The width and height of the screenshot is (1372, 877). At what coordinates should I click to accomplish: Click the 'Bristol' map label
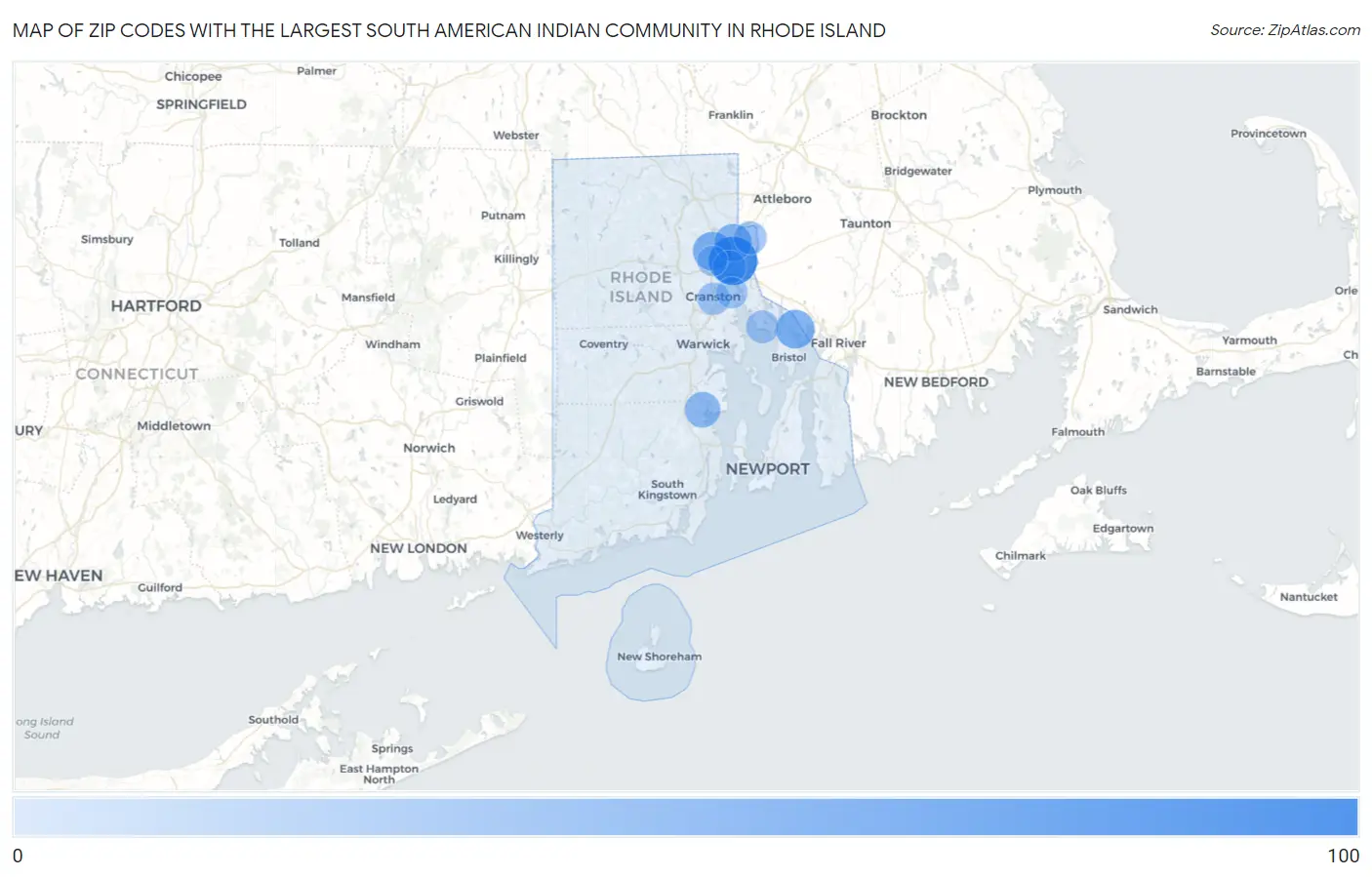pos(788,358)
